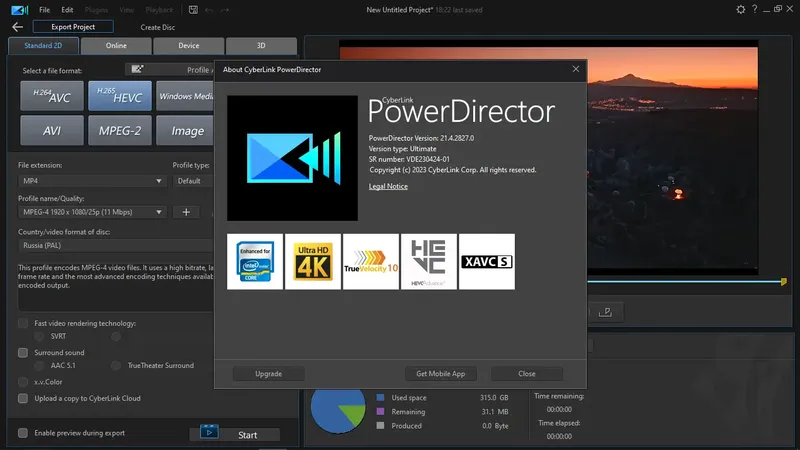Click the TrueVelocity 10 badge
This screenshot has height=450, width=800.
tap(371, 262)
